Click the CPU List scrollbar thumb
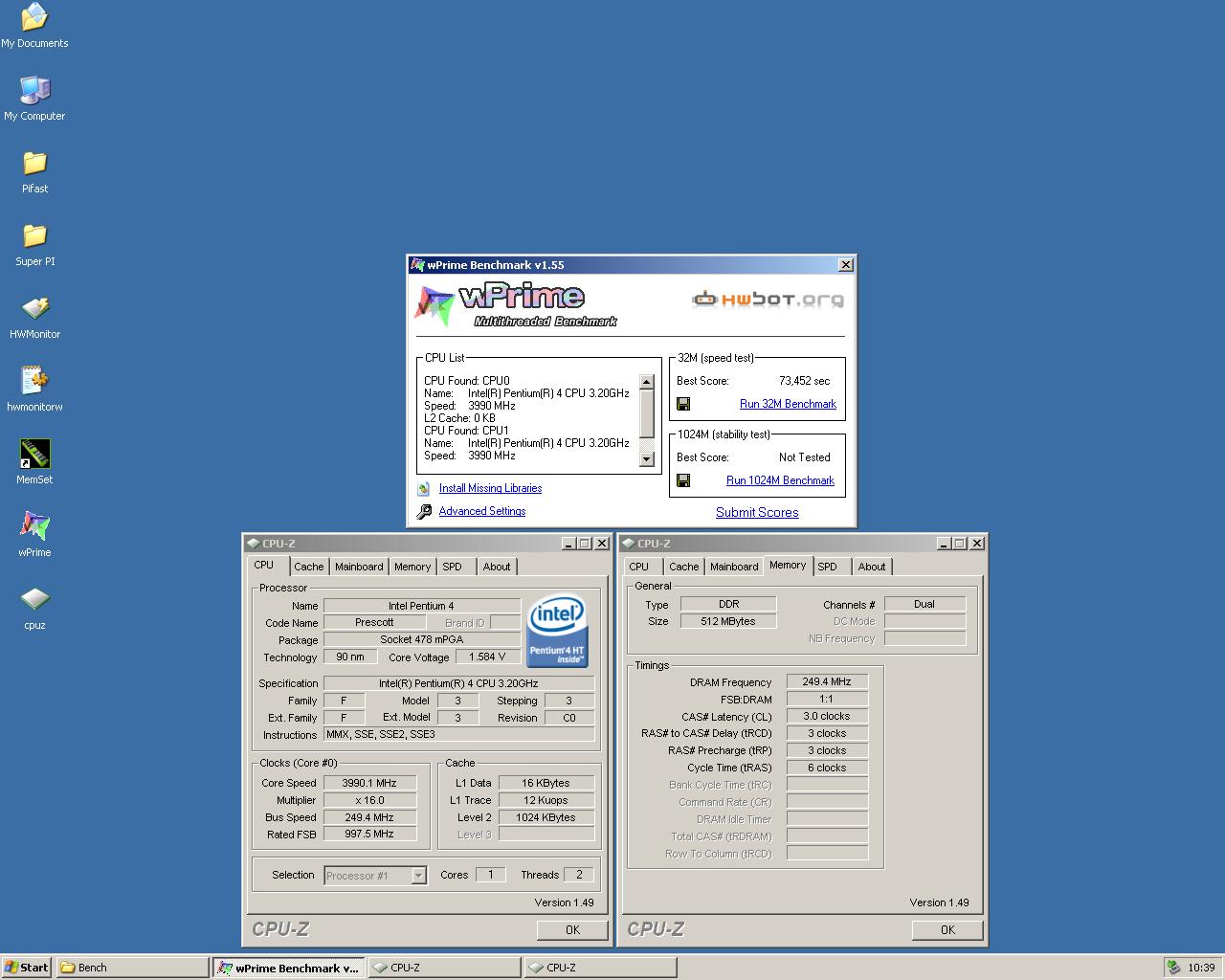The width and height of the screenshot is (1225, 980). click(646, 412)
